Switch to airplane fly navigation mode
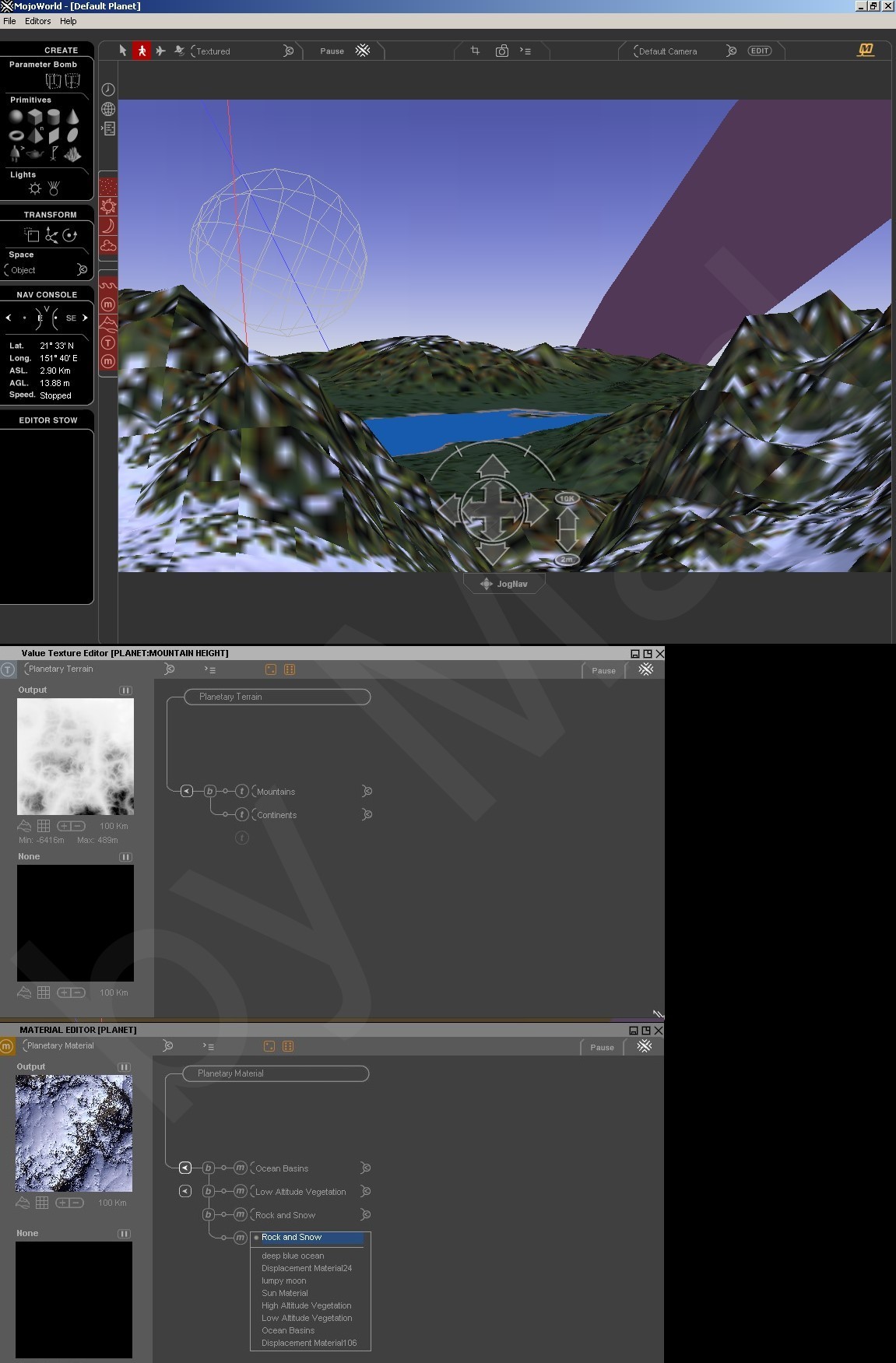The width and height of the screenshot is (896, 1363). point(160,51)
